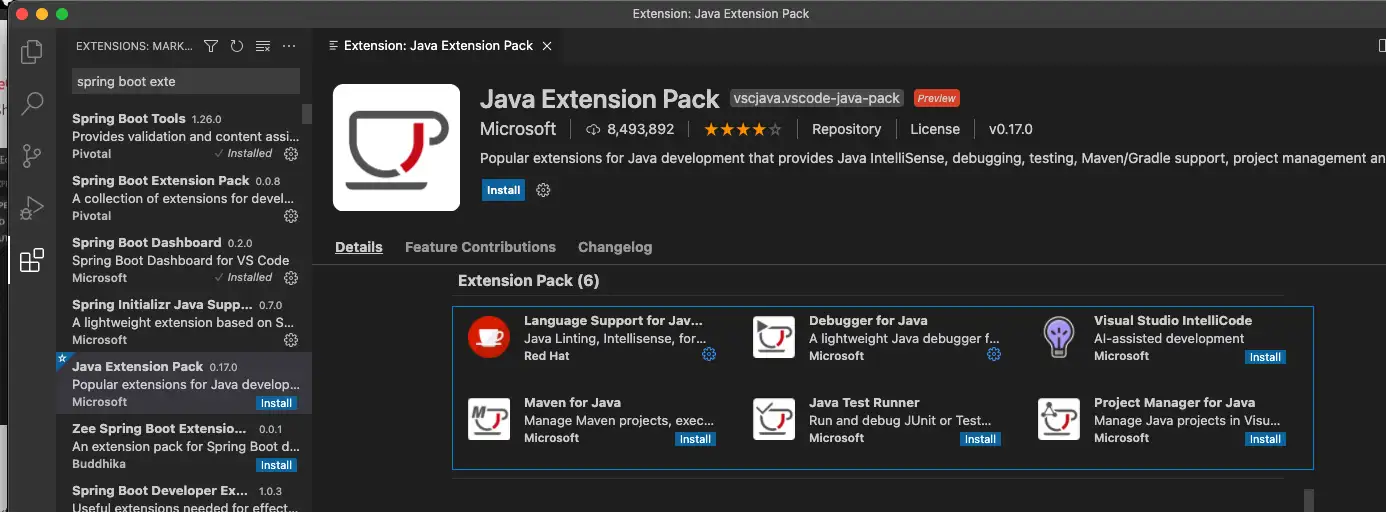Image resolution: width=1386 pixels, height=512 pixels.
Task: Open gear for Debugger for Java
Action: [x=994, y=354]
